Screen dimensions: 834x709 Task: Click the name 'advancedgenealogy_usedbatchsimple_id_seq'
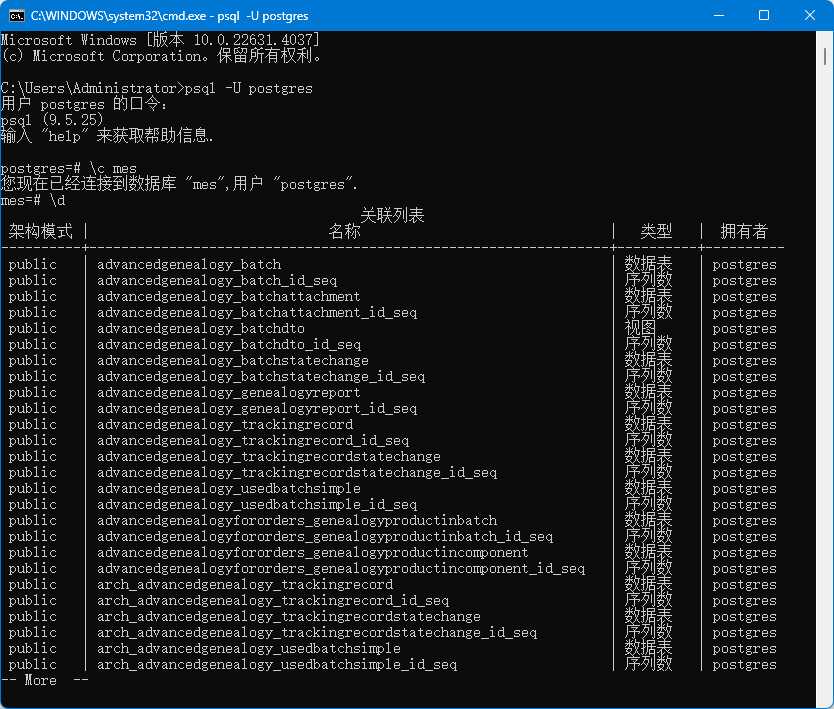point(257,504)
